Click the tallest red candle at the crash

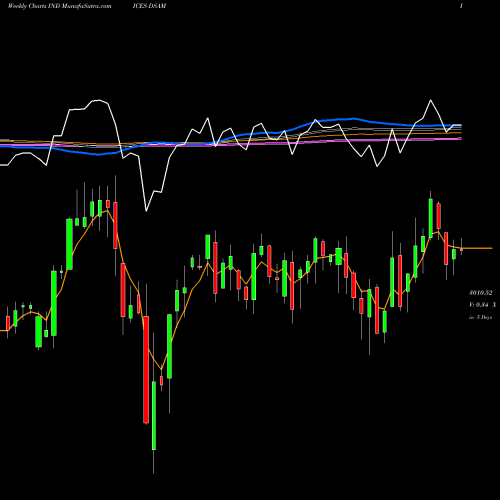point(146,370)
